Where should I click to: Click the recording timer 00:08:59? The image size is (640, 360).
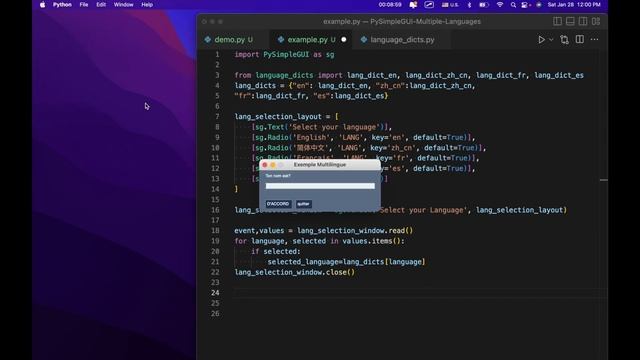(x=390, y=5)
